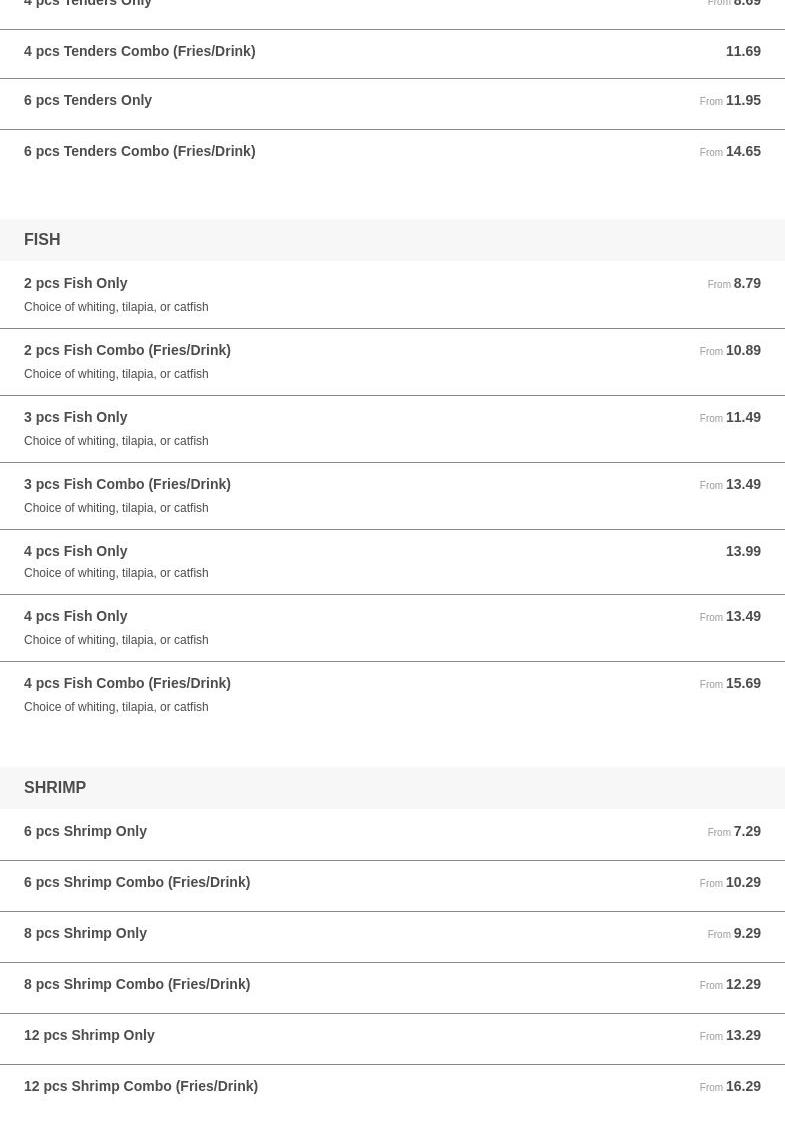This screenshot has width=785, height=1121.
Task: Select 4 pcs Tenders Combo (Fries/Drink)
Action: point(139,51)
